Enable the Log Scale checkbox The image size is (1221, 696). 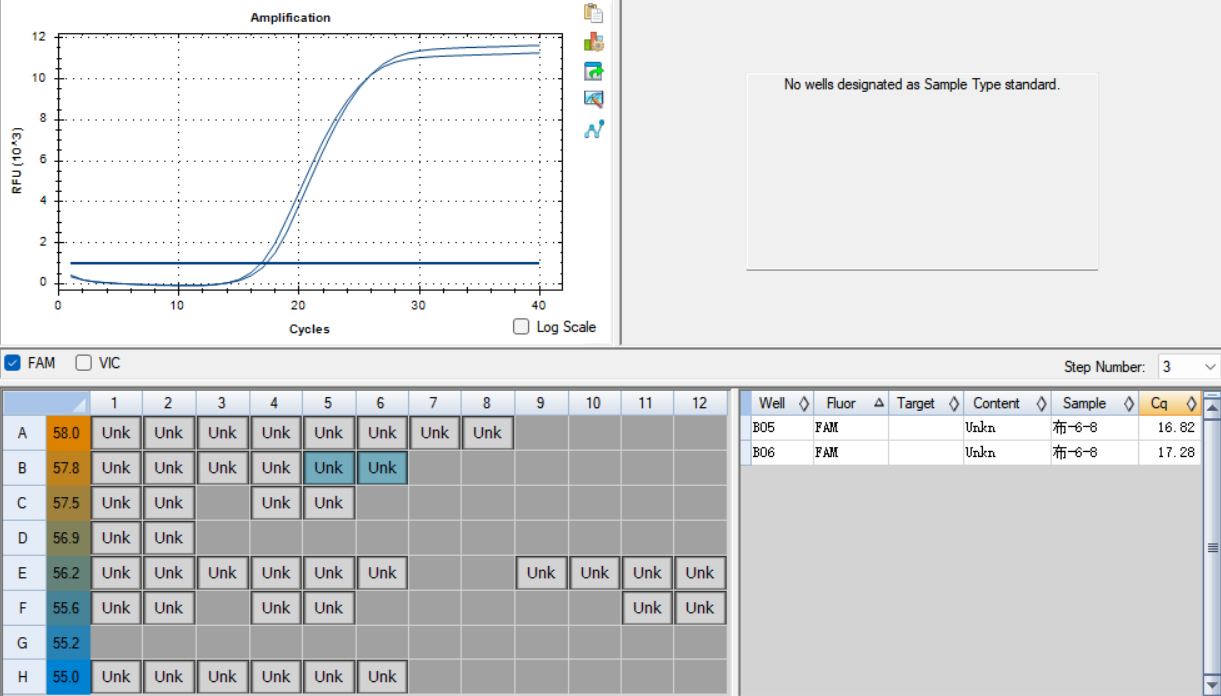(521, 326)
